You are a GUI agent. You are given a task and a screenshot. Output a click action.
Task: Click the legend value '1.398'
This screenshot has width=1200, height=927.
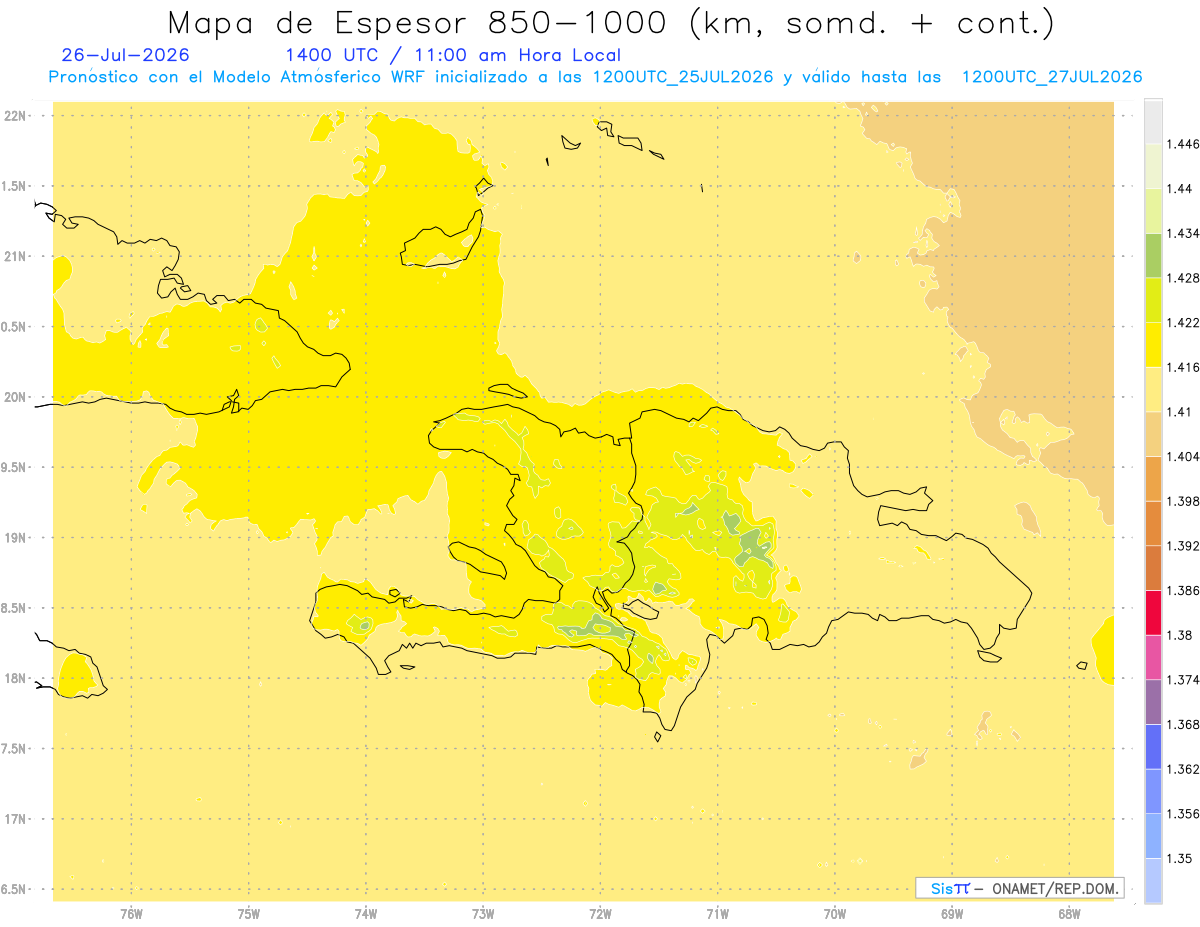tap(1184, 501)
